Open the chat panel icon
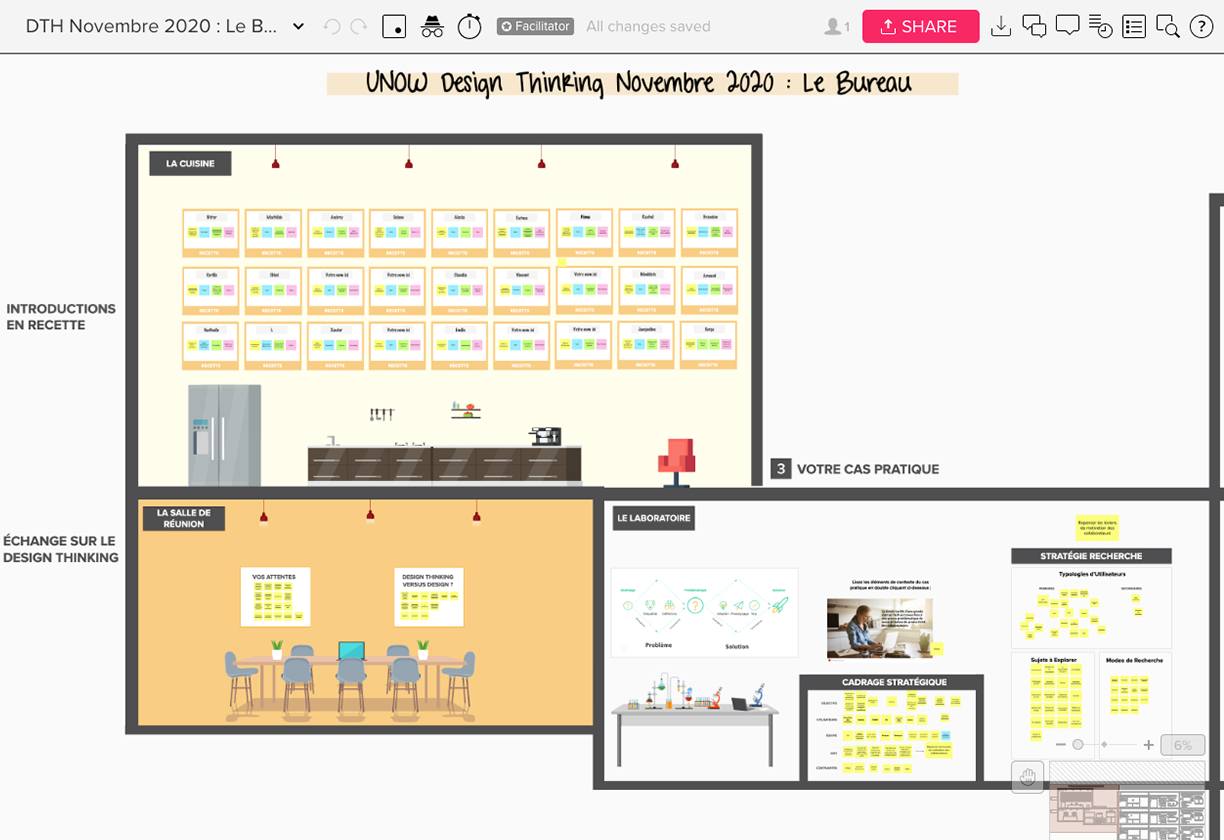The height and width of the screenshot is (840, 1224). tap(1034, 27)
